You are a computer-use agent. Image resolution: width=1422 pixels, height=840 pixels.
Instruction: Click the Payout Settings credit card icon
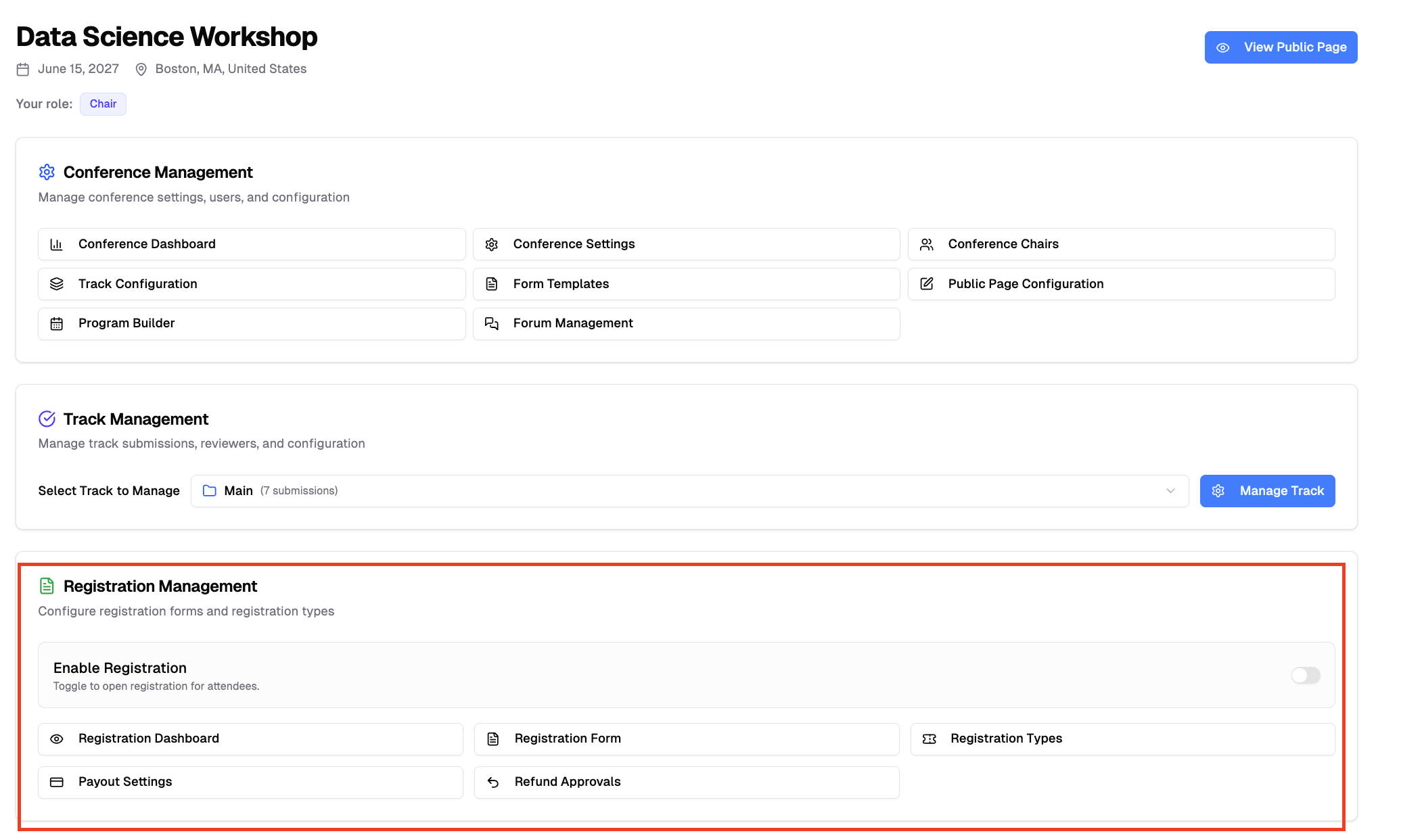coord(57,783)
